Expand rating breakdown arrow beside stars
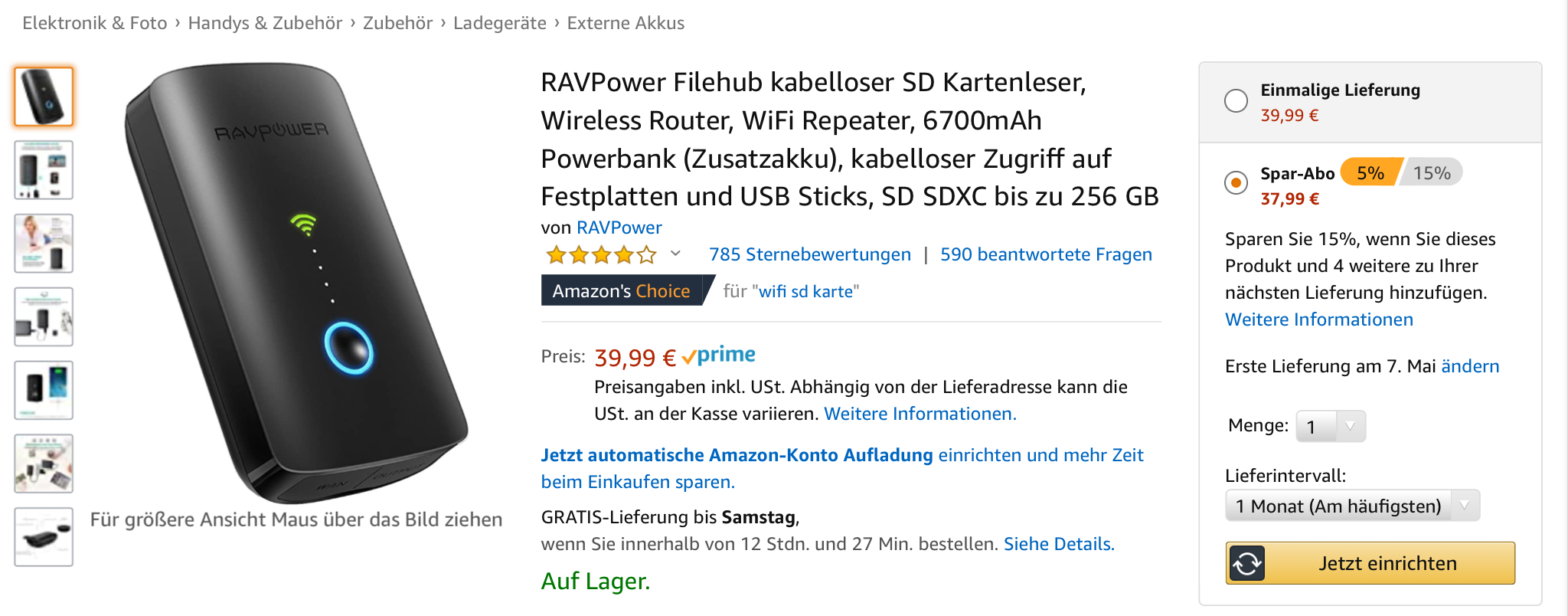 click(675, 254)
